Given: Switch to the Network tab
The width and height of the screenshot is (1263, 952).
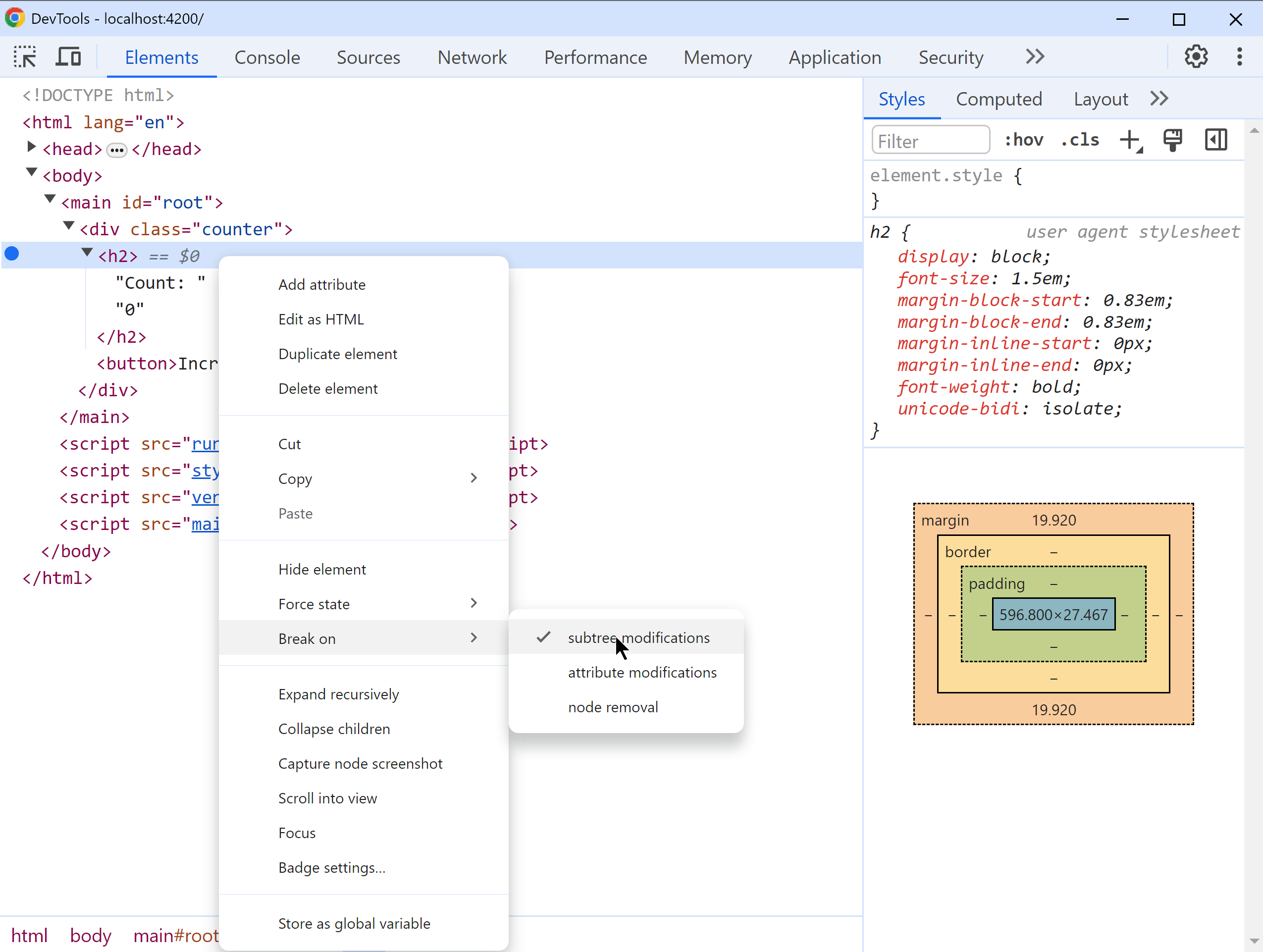Looking at the screenshot, I should [x=472, y=57].
